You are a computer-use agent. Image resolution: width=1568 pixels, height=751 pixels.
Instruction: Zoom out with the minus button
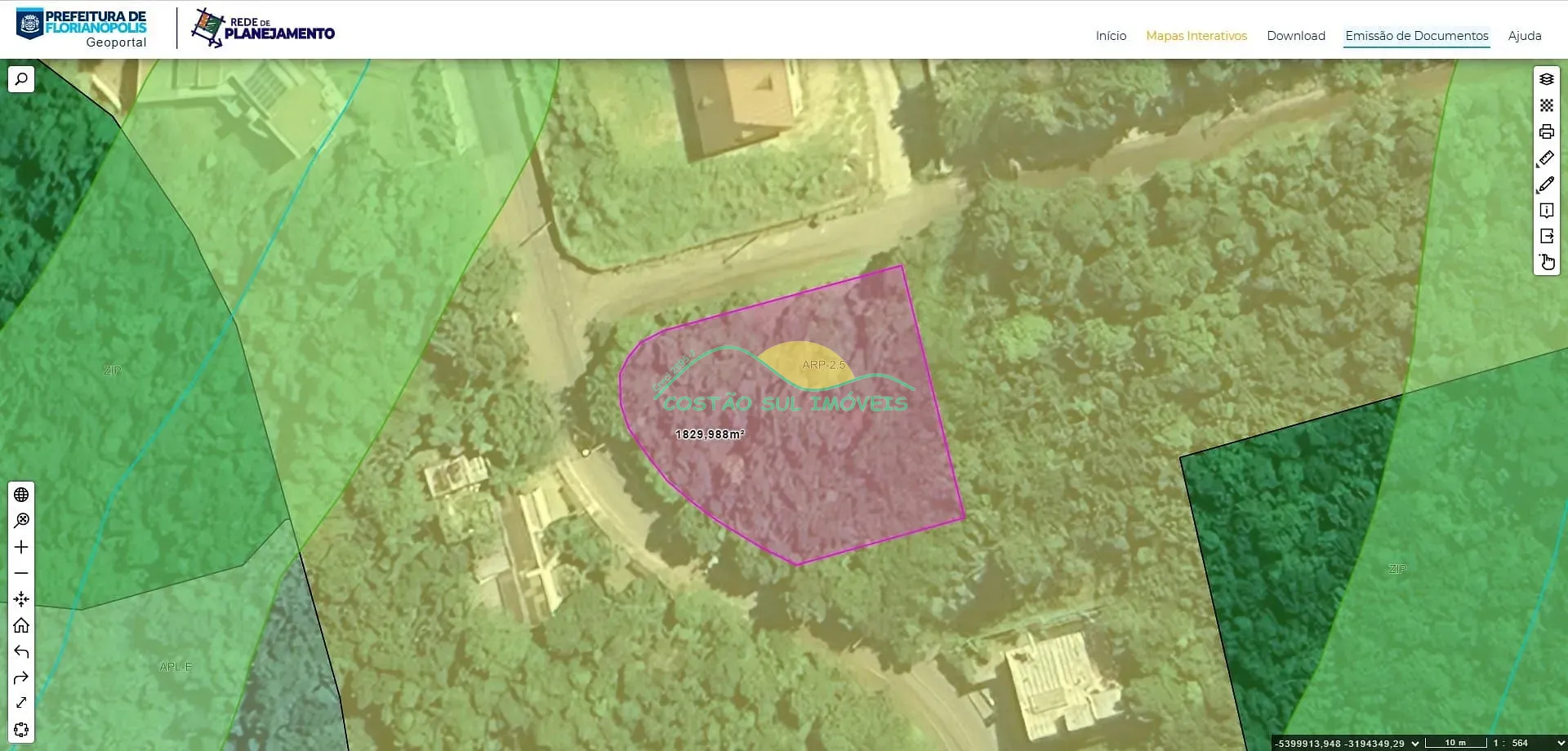[x=21, y=573]
